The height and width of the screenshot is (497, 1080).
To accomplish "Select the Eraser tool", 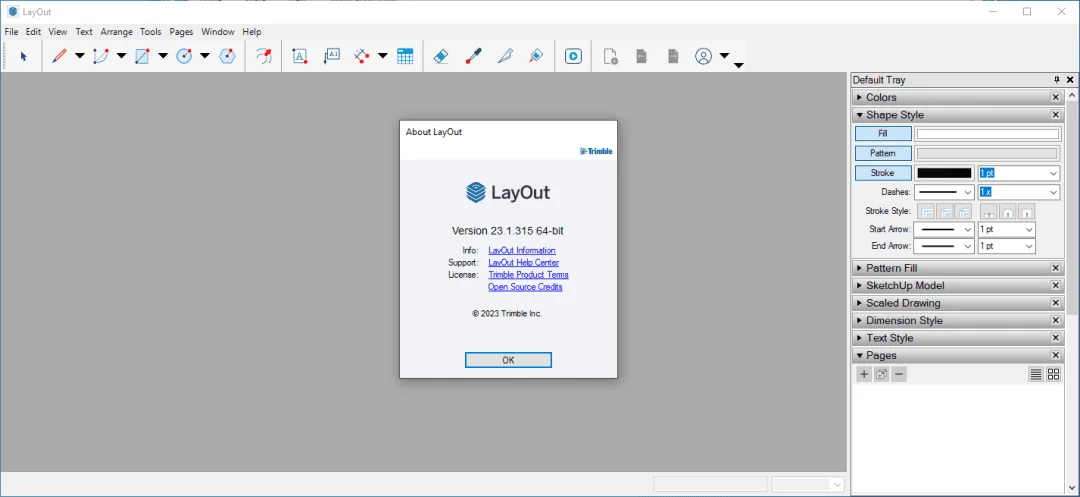I will [442, 56].
